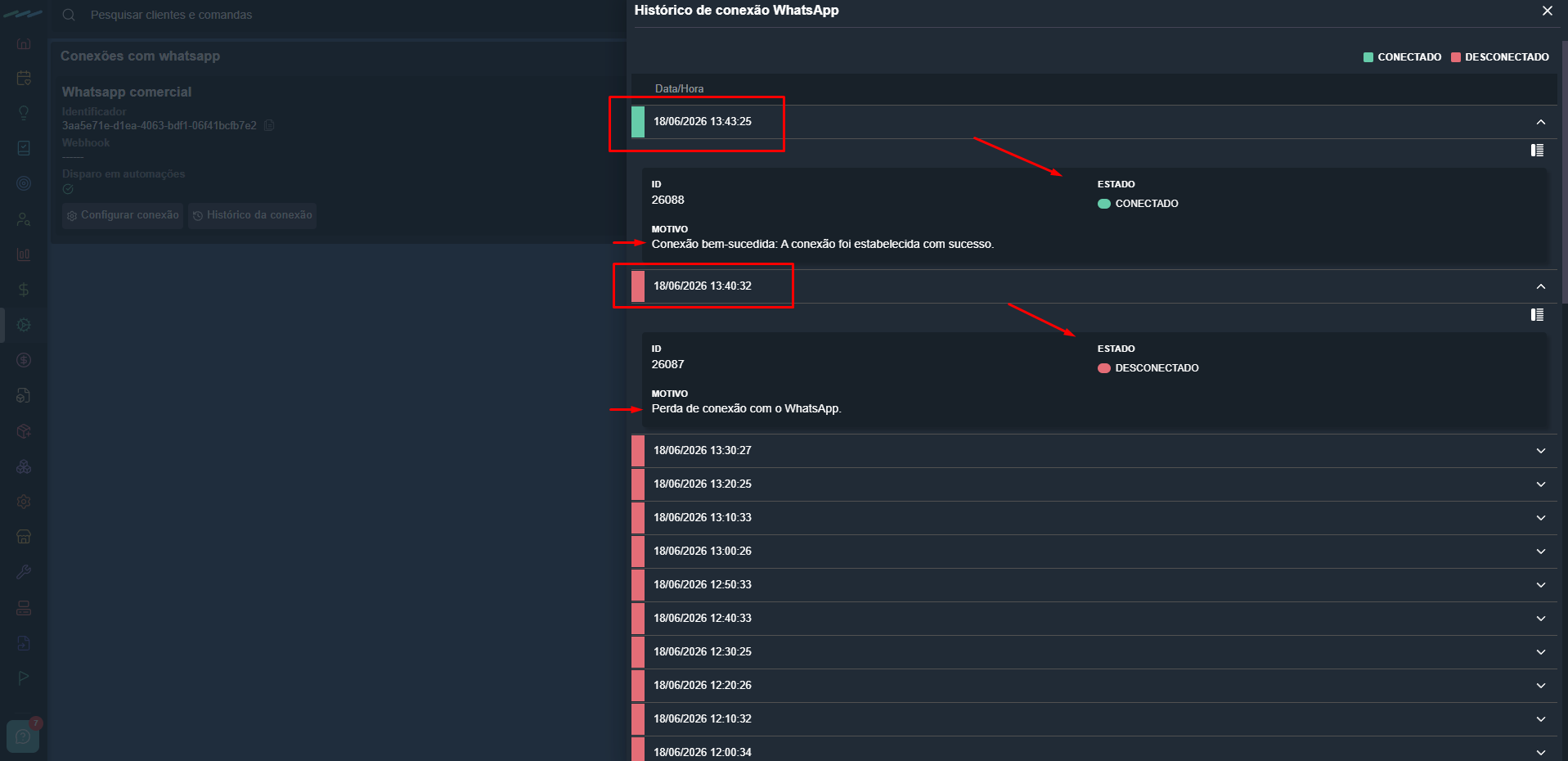The width and height of the screenshot is (1568, 761).
Task: Click green status bar of 13:43:25 entry
Action: [x=638, y=122]
